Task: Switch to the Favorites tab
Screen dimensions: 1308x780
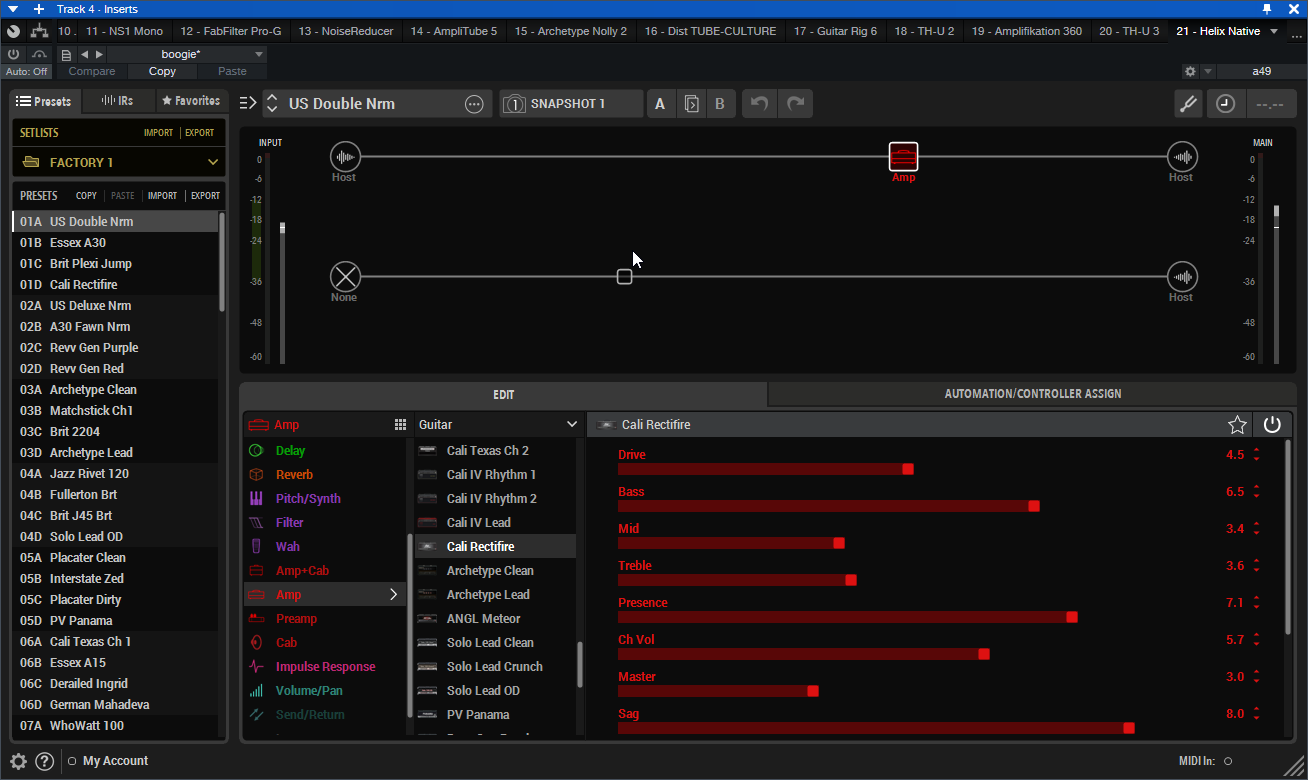Action: (191, 101)
